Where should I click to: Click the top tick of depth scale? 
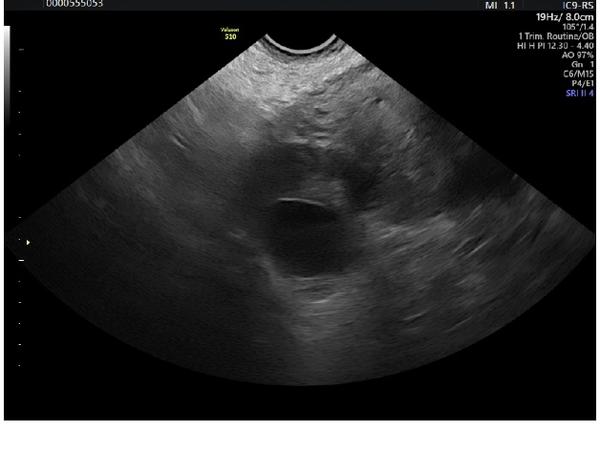coord(21,49)
